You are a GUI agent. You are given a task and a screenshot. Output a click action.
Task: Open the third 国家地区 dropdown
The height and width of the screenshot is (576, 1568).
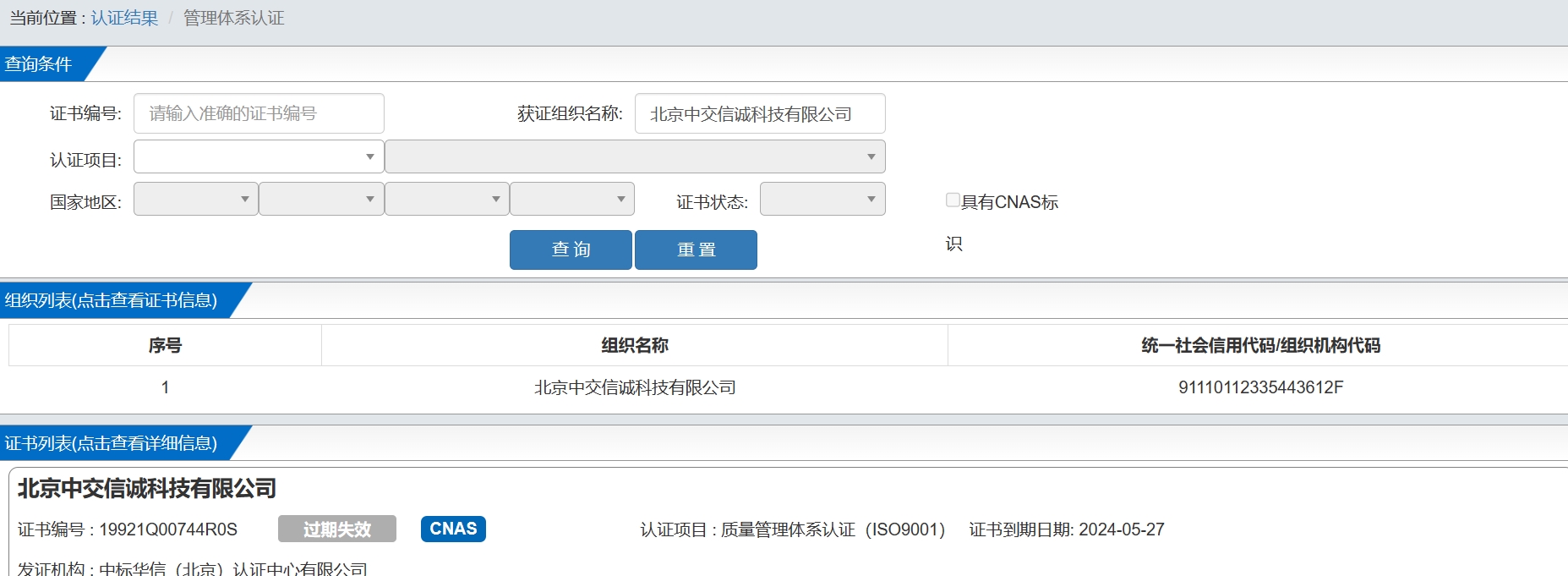click(x=447, y=199)
